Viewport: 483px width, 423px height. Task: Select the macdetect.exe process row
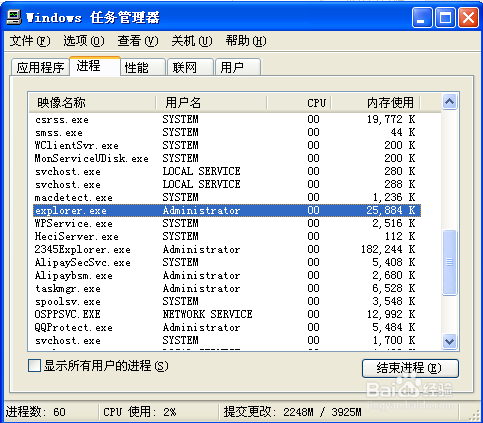[x=227, y=197]
